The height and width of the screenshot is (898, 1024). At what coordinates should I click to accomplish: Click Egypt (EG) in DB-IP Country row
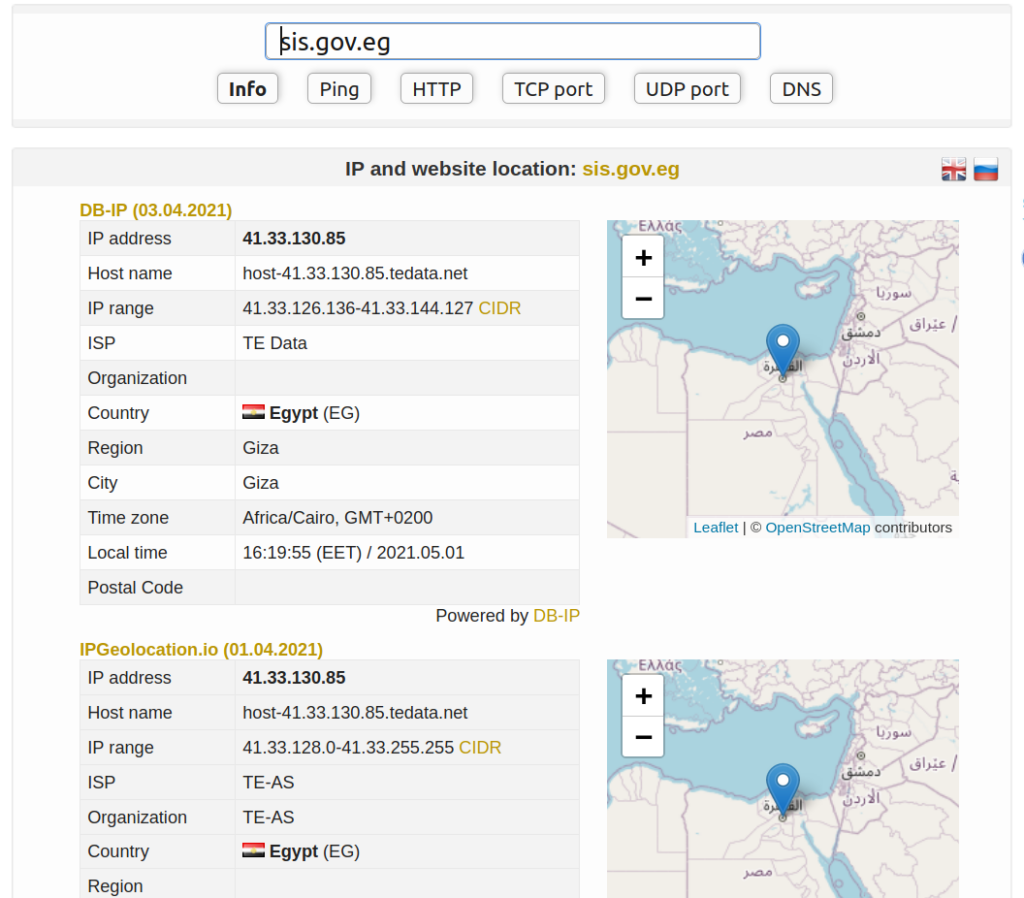[x=314, y=413]
